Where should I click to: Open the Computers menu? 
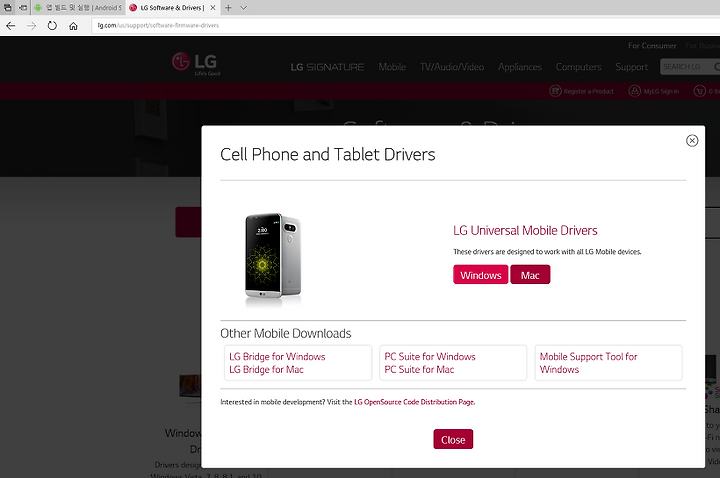578,67
